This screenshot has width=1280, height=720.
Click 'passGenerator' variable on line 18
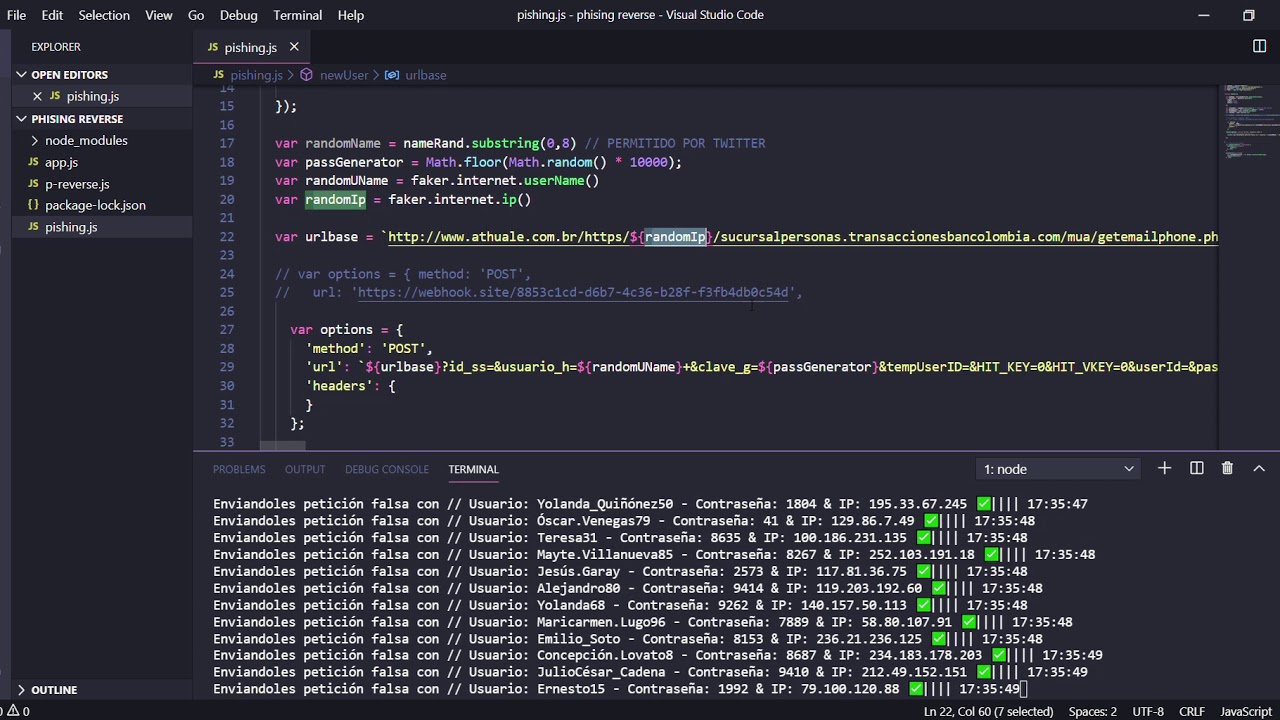354,162
